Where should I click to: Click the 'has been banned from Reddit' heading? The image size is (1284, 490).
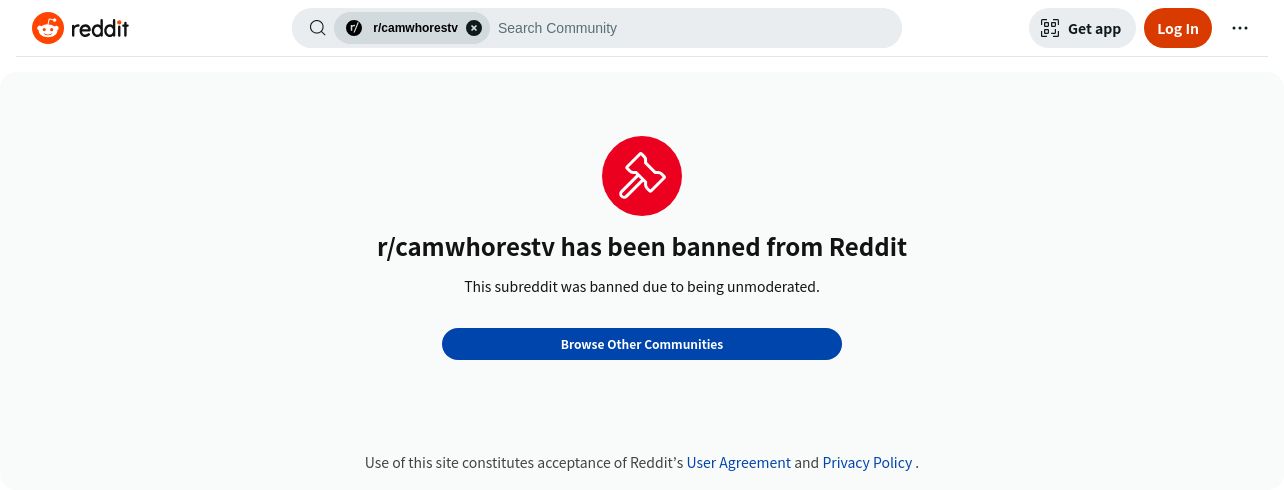[x=642, y=247]
